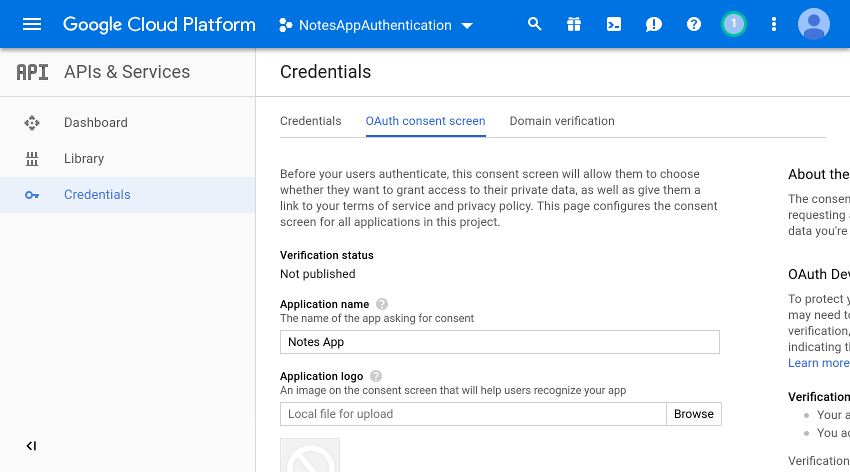Activate Cloud Shell terminal icon
The image size is (850, 472).
[614, 24]
